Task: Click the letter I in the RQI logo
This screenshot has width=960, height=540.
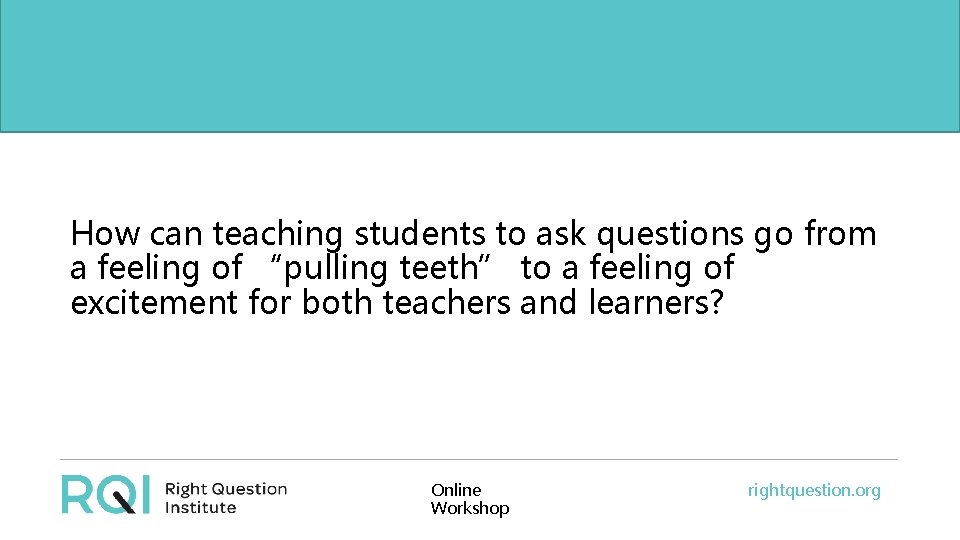Action: click(144, 493)
